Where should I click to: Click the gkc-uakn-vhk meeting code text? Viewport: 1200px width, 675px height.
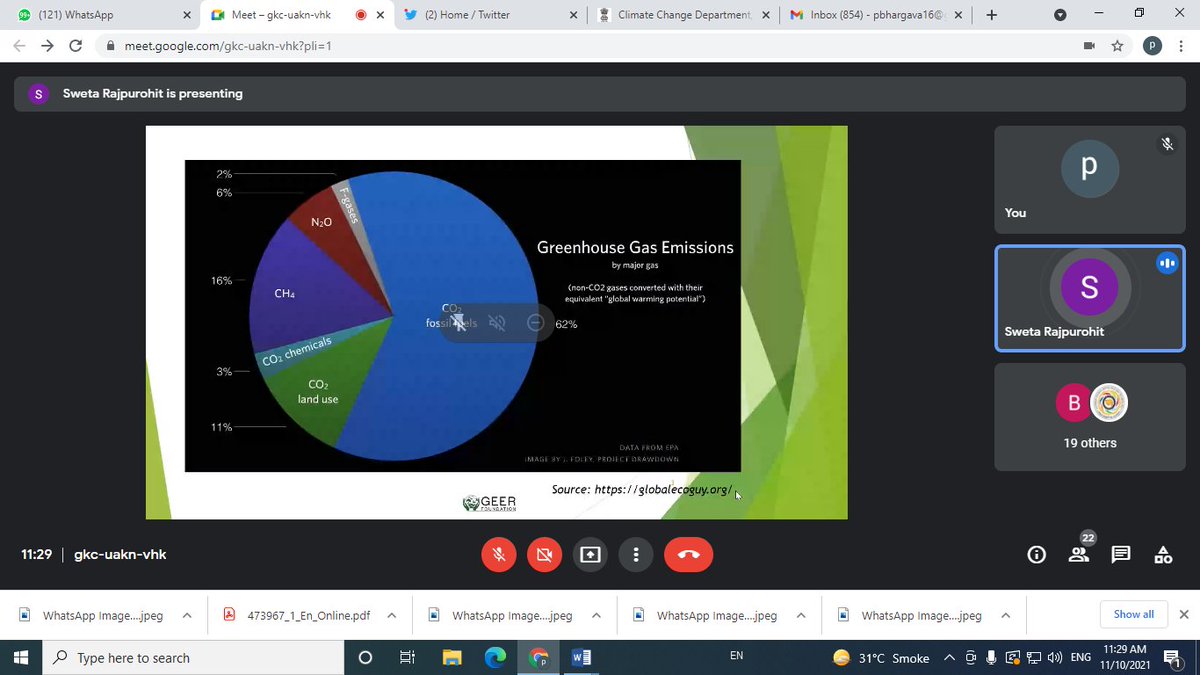tap(120, 554)
